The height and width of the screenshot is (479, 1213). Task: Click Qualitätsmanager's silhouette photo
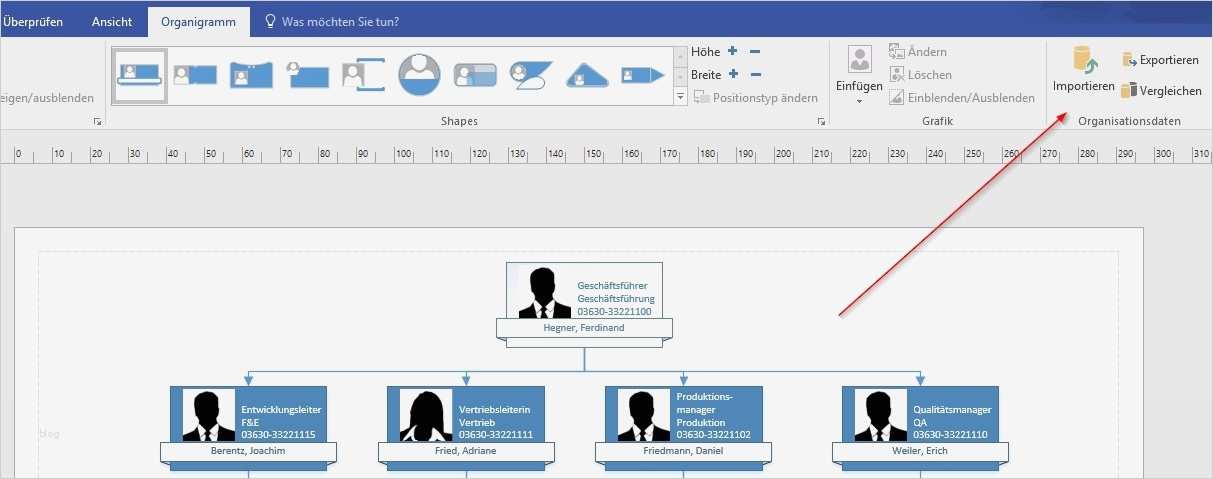coord(880,415)
